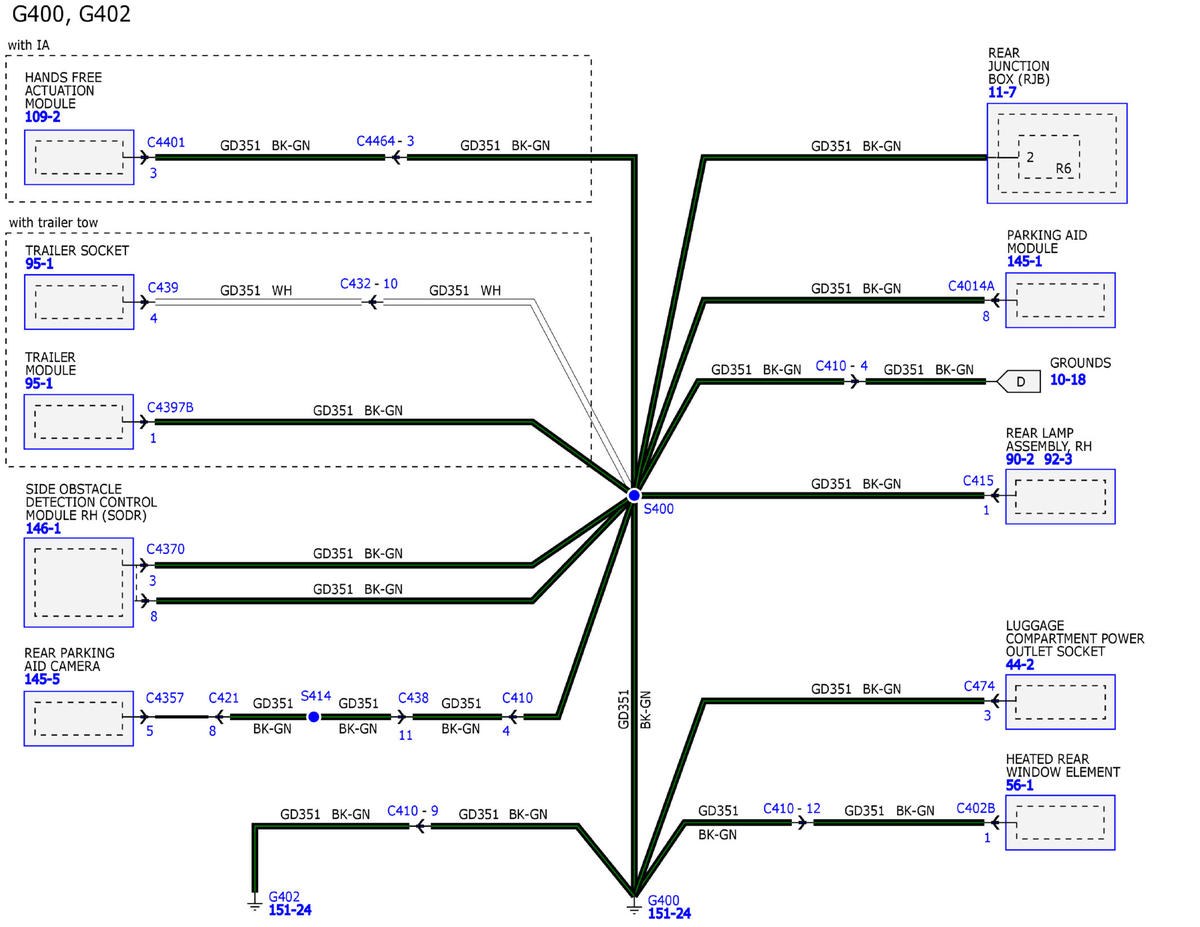Open link 44-2 for Luggage Power Outlet
Viewport: 1200px width, 927px height.
[1020, 664]
